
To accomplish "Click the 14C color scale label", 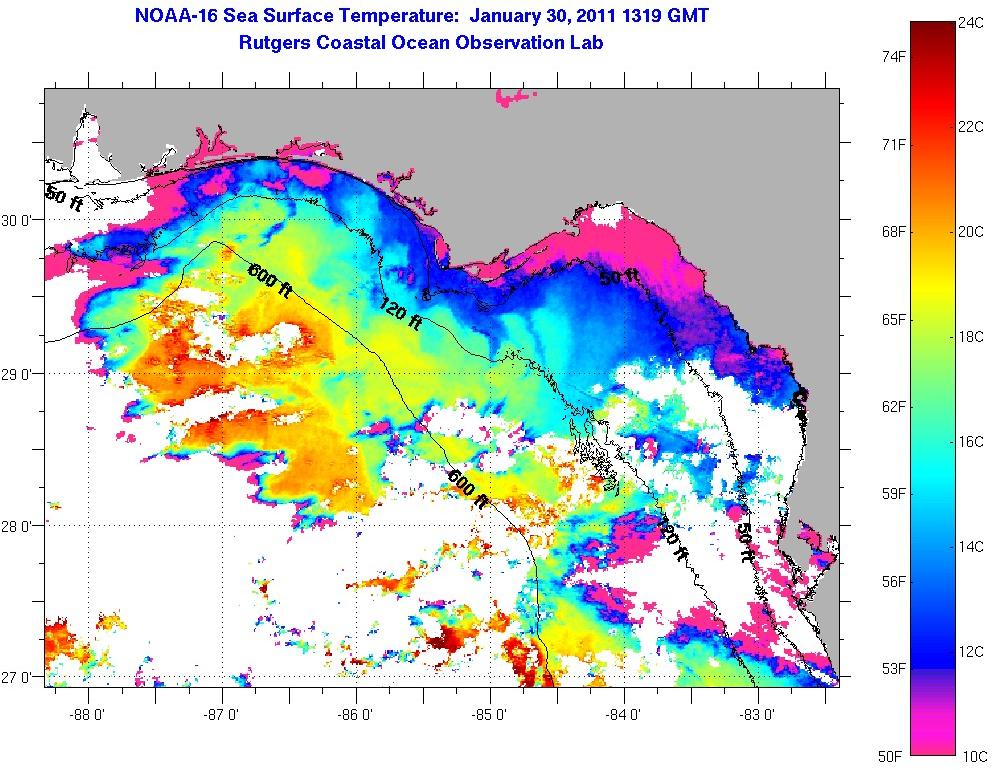I will coord(971,547).
